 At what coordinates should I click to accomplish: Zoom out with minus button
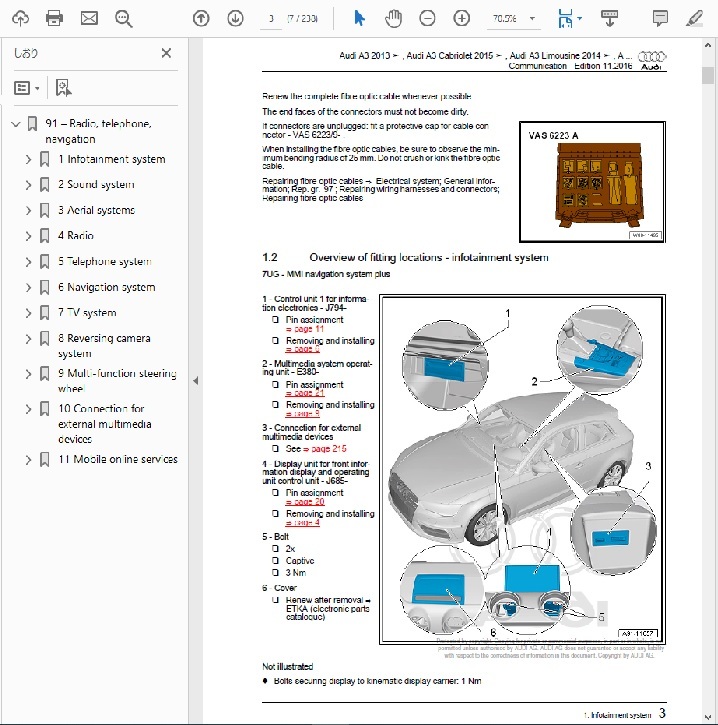pos(427,18)
